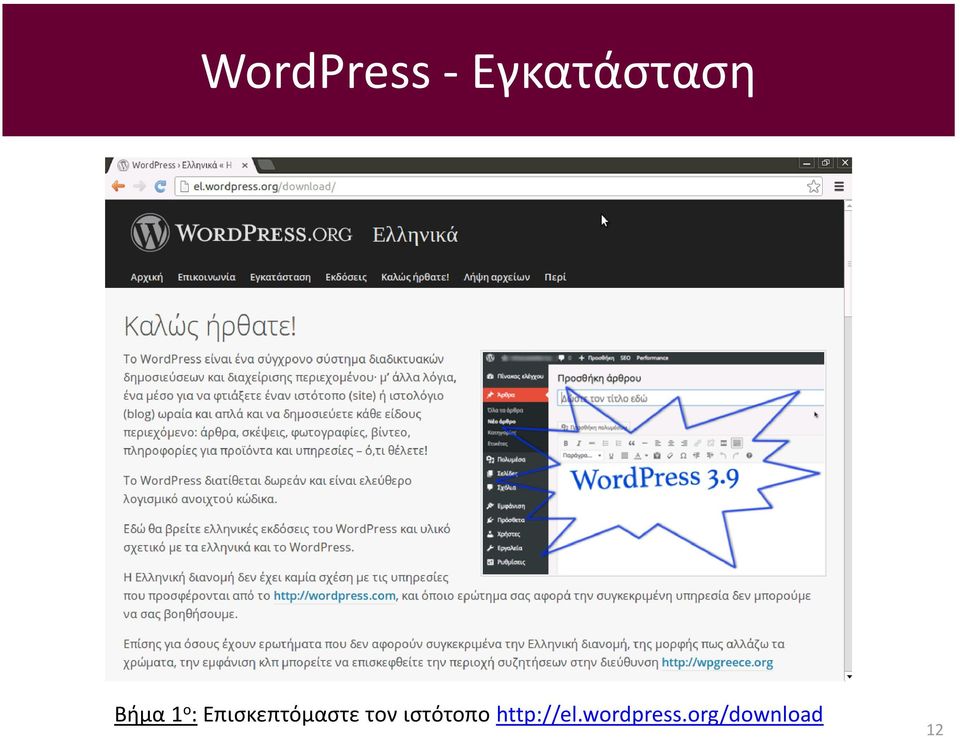Open the Λήψη αρχείων menu item

497,277
